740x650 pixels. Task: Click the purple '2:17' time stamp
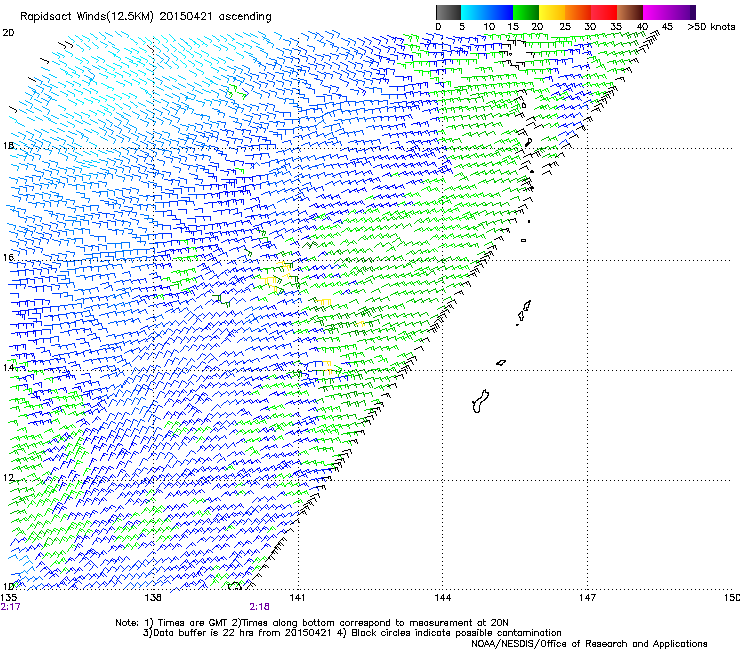tap(10, 607)
